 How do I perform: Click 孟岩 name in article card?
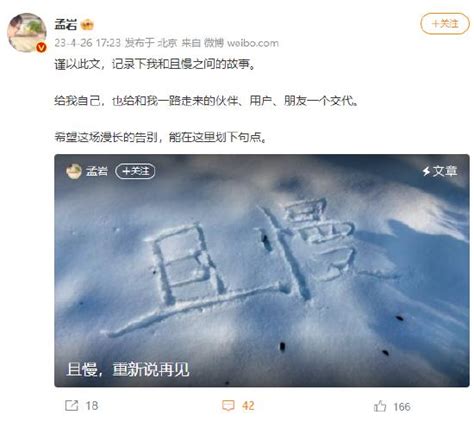97,171
